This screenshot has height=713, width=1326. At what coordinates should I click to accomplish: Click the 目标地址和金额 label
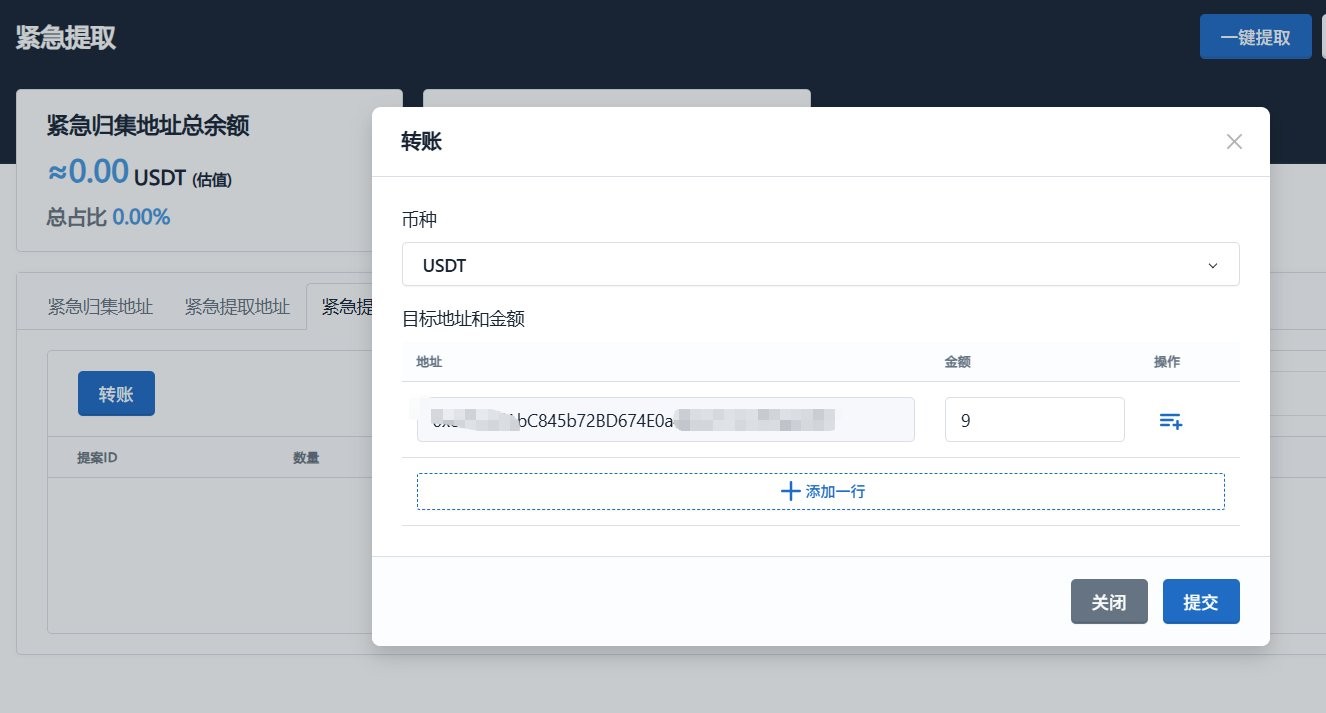(x=463, y=319)
